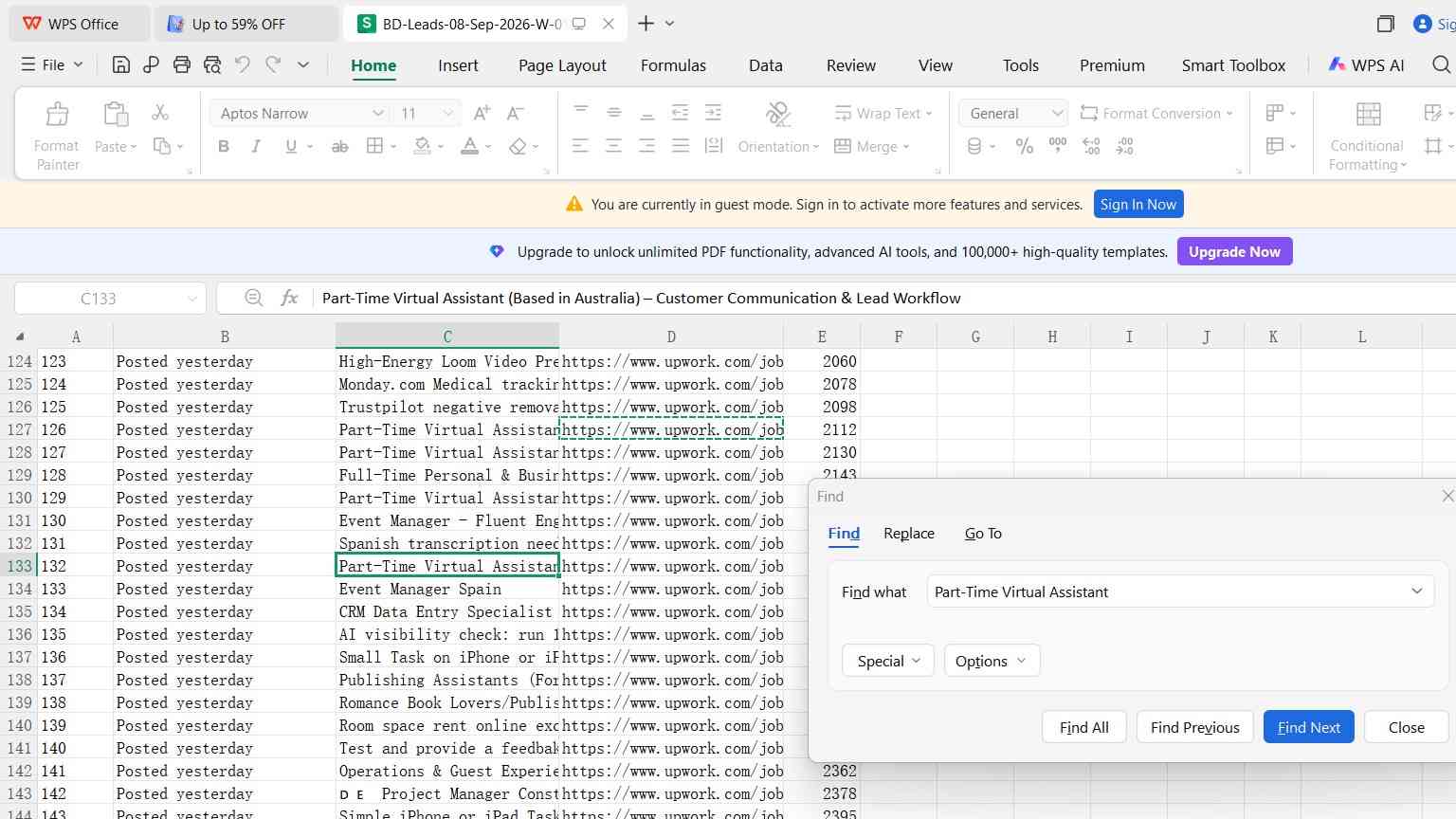Toggle bold formatting
Viewport: 1456px width, 819px height.
224,147
